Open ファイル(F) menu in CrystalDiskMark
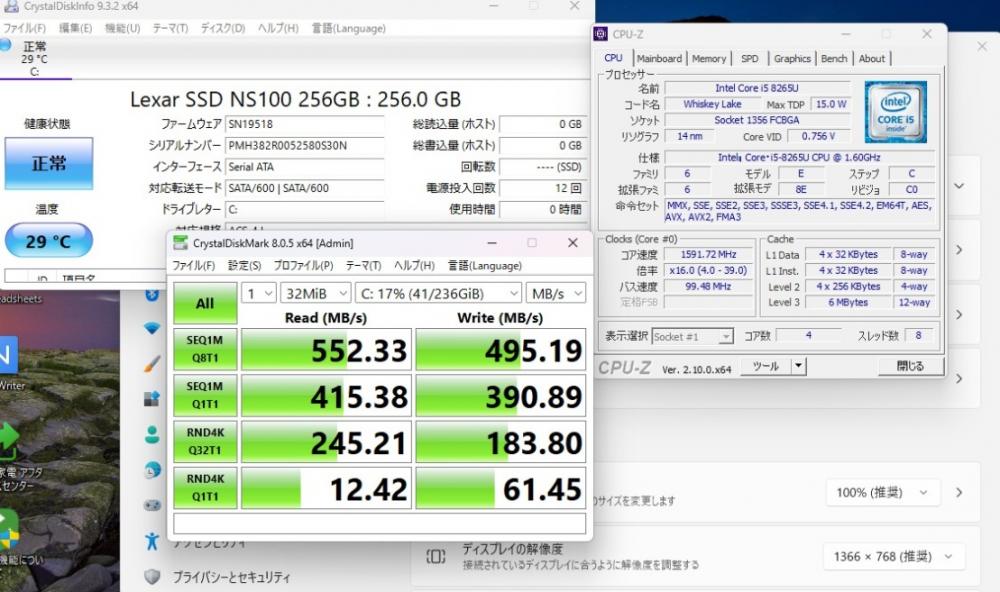This screenshot has width=1000, height=592. pos(194,265)
